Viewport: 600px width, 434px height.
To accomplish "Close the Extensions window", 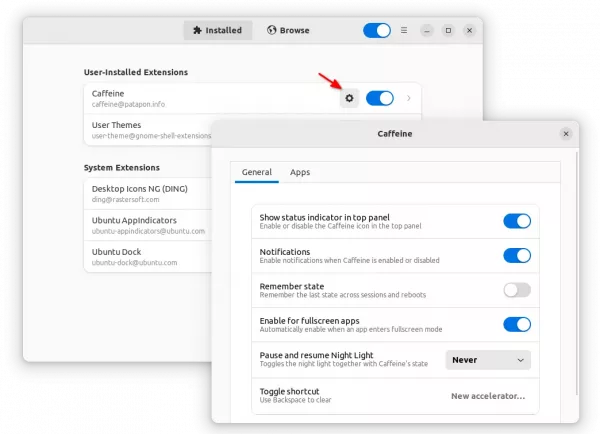I will (x=469, y=31).
